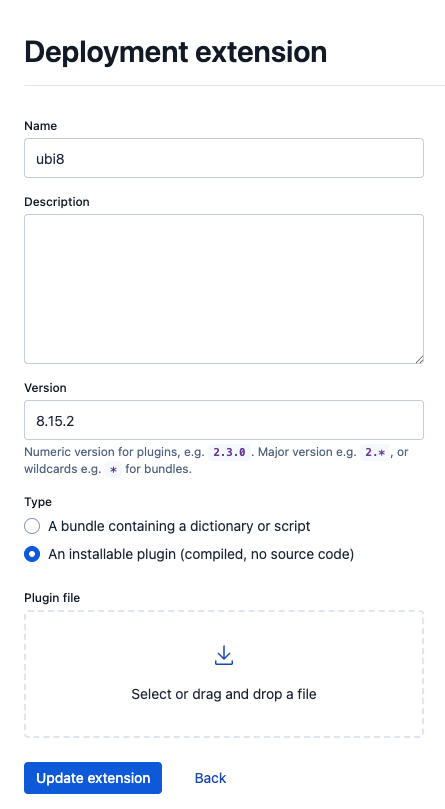Click the Name field label

tap(40, 126)
